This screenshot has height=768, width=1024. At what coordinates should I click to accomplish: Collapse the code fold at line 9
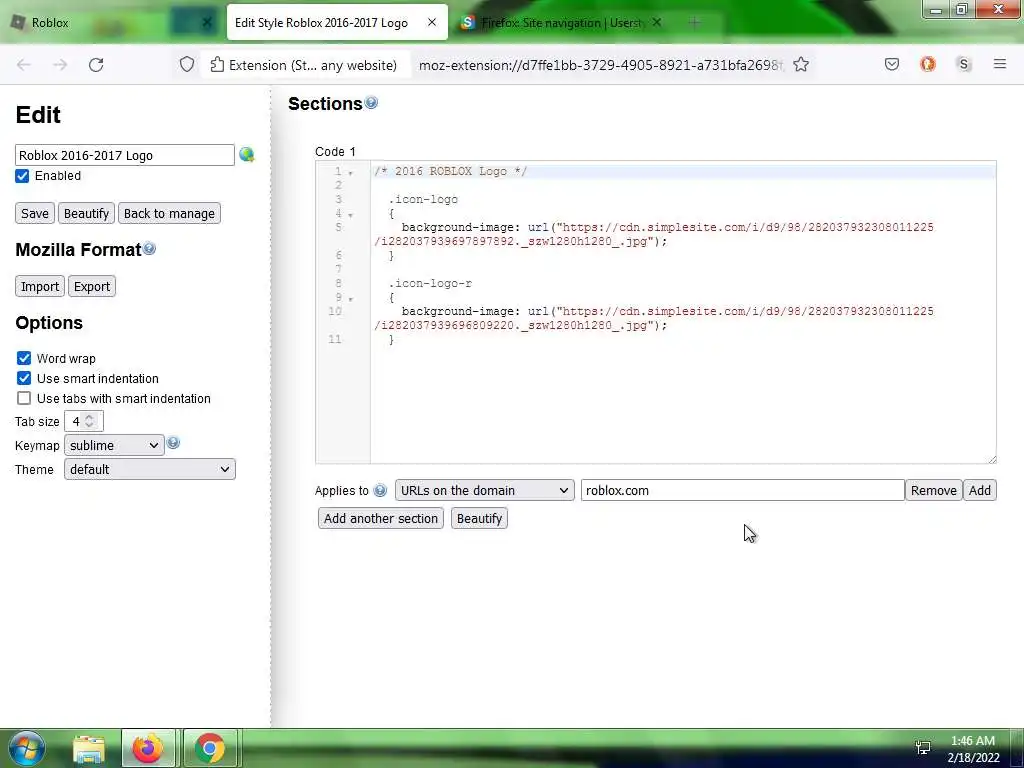coord(351,299)
